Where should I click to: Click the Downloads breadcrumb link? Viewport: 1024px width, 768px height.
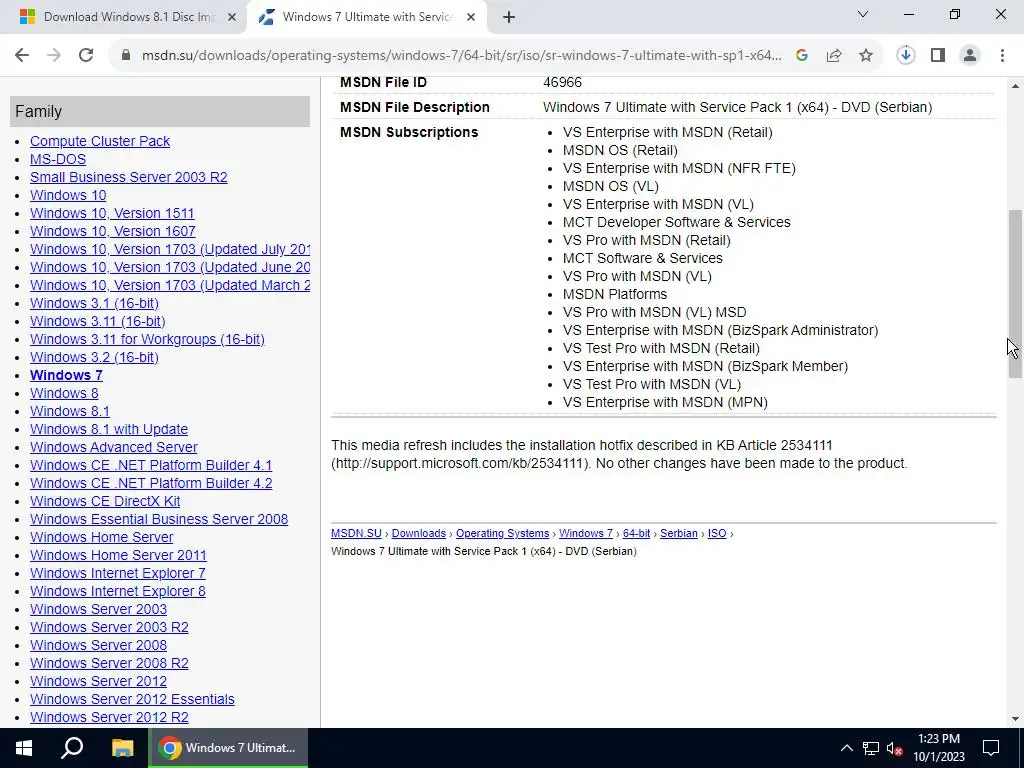coord(419,534)
